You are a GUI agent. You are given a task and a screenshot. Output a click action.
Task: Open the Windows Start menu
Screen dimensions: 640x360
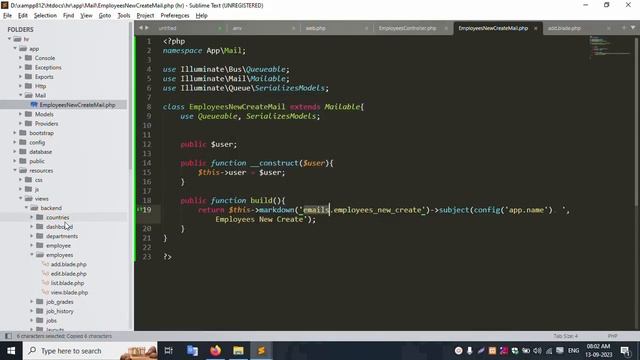tap(11, 351)
